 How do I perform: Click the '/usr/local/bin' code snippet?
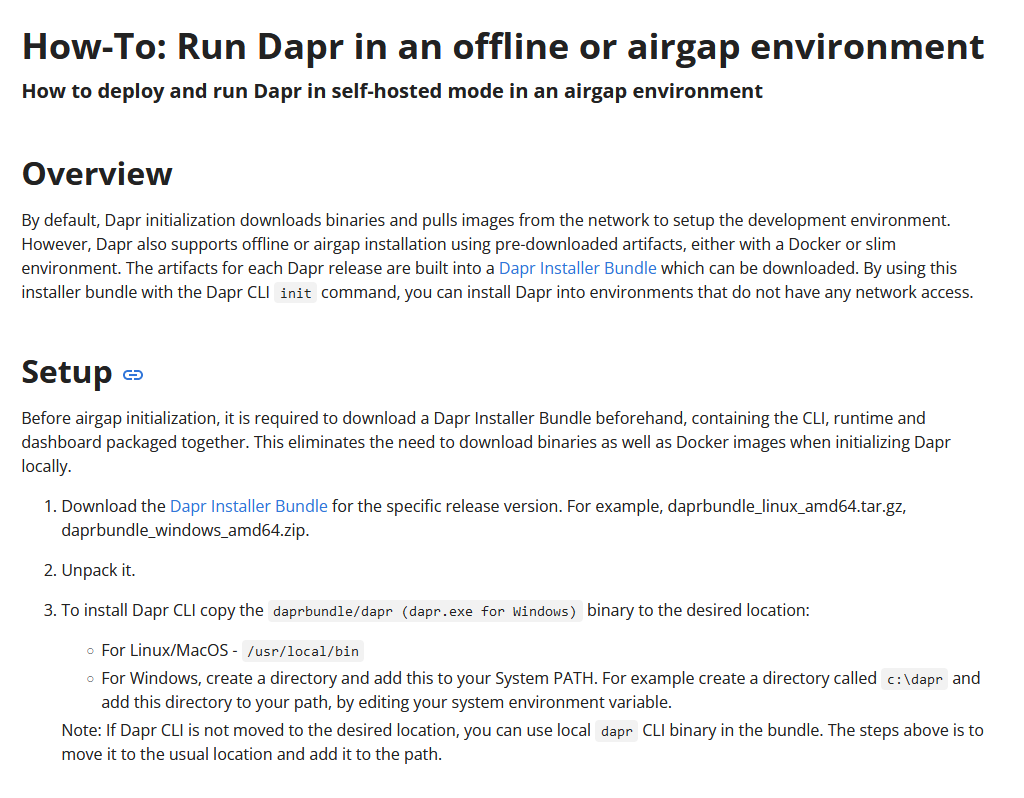[x=302, y=651]
